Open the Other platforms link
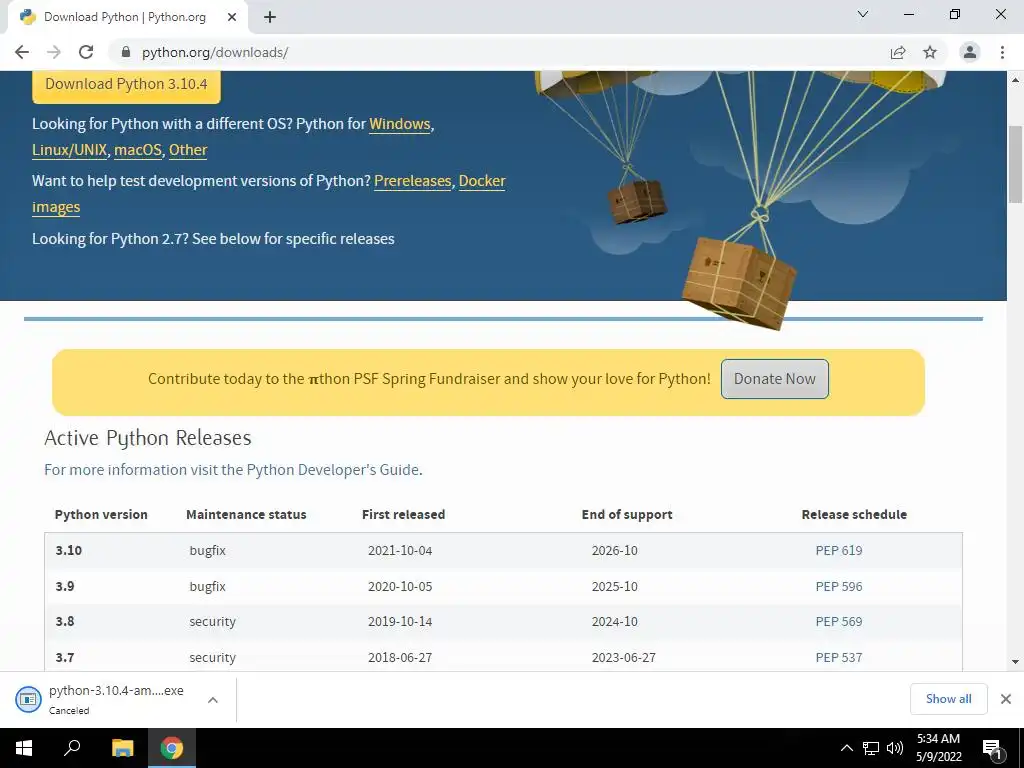This screenshot has height=768, width=1024. tap(188, 150)
